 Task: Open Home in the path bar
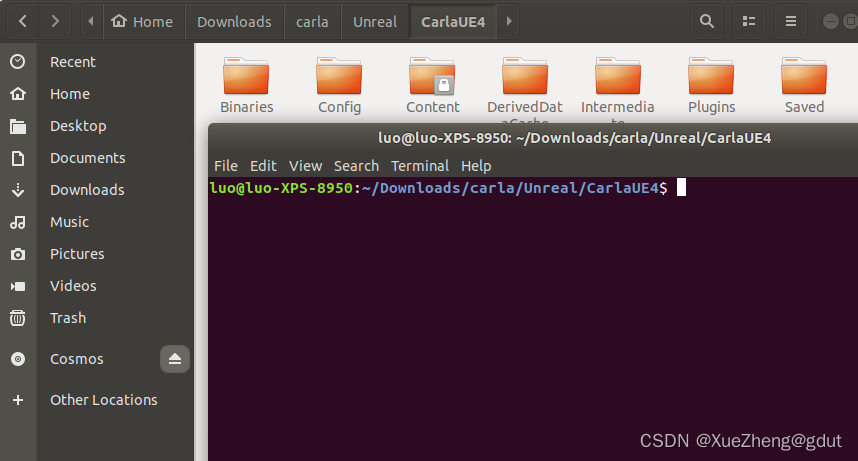tap(142, 21)
